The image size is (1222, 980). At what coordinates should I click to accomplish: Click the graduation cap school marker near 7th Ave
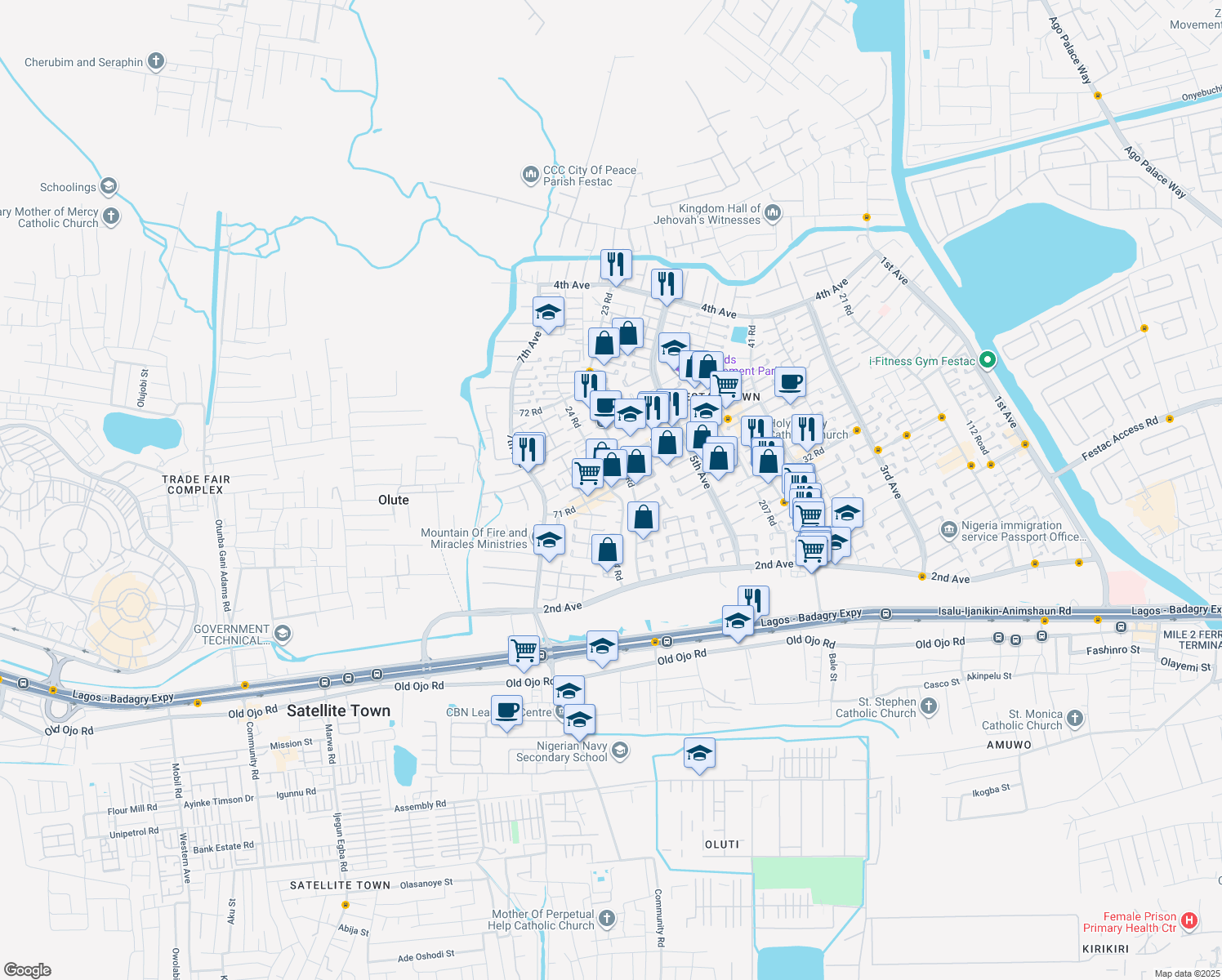(x=548, y=312)
